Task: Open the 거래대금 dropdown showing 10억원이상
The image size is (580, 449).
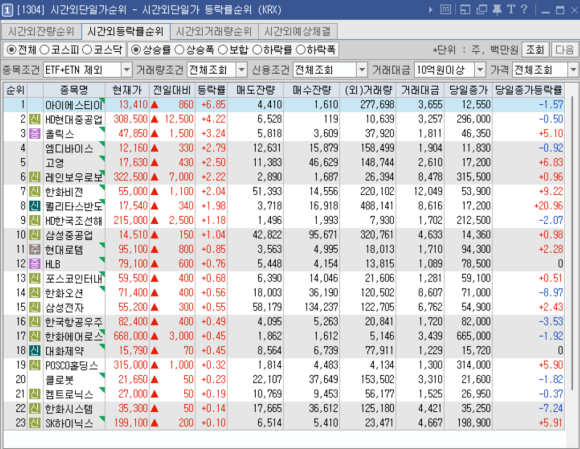Action: (449, 70)
